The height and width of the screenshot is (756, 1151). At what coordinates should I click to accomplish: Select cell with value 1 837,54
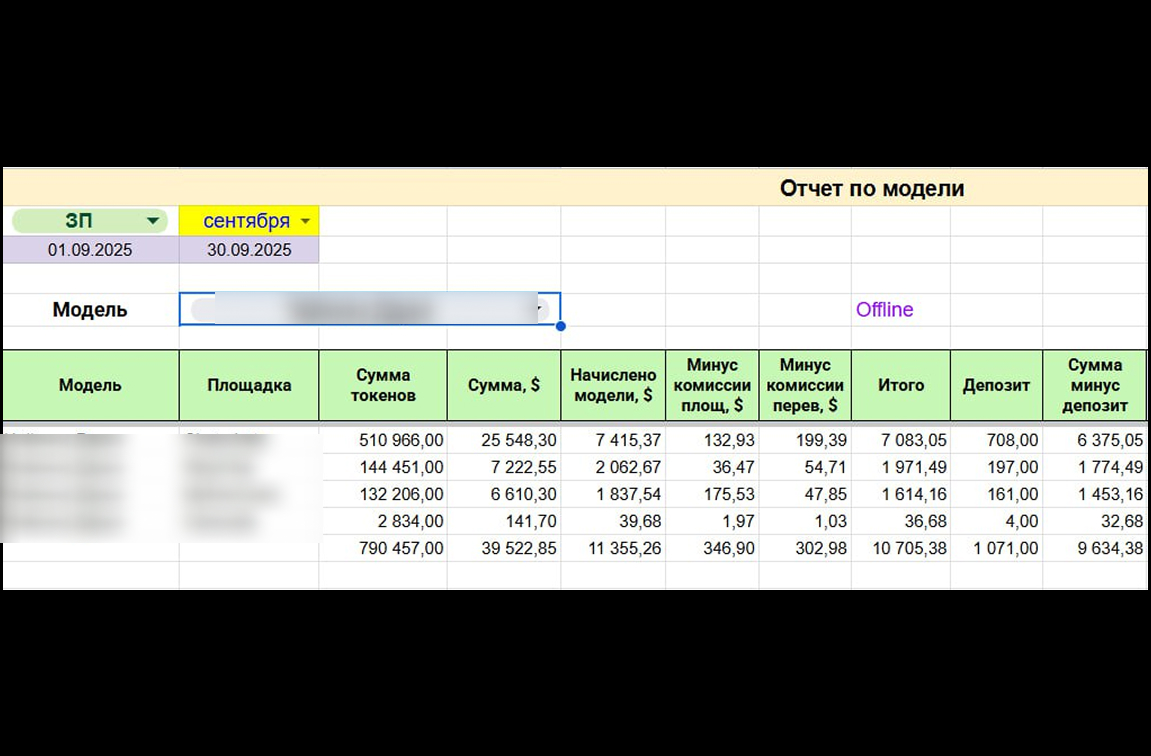pyautogui.click(x=613, y=495)
